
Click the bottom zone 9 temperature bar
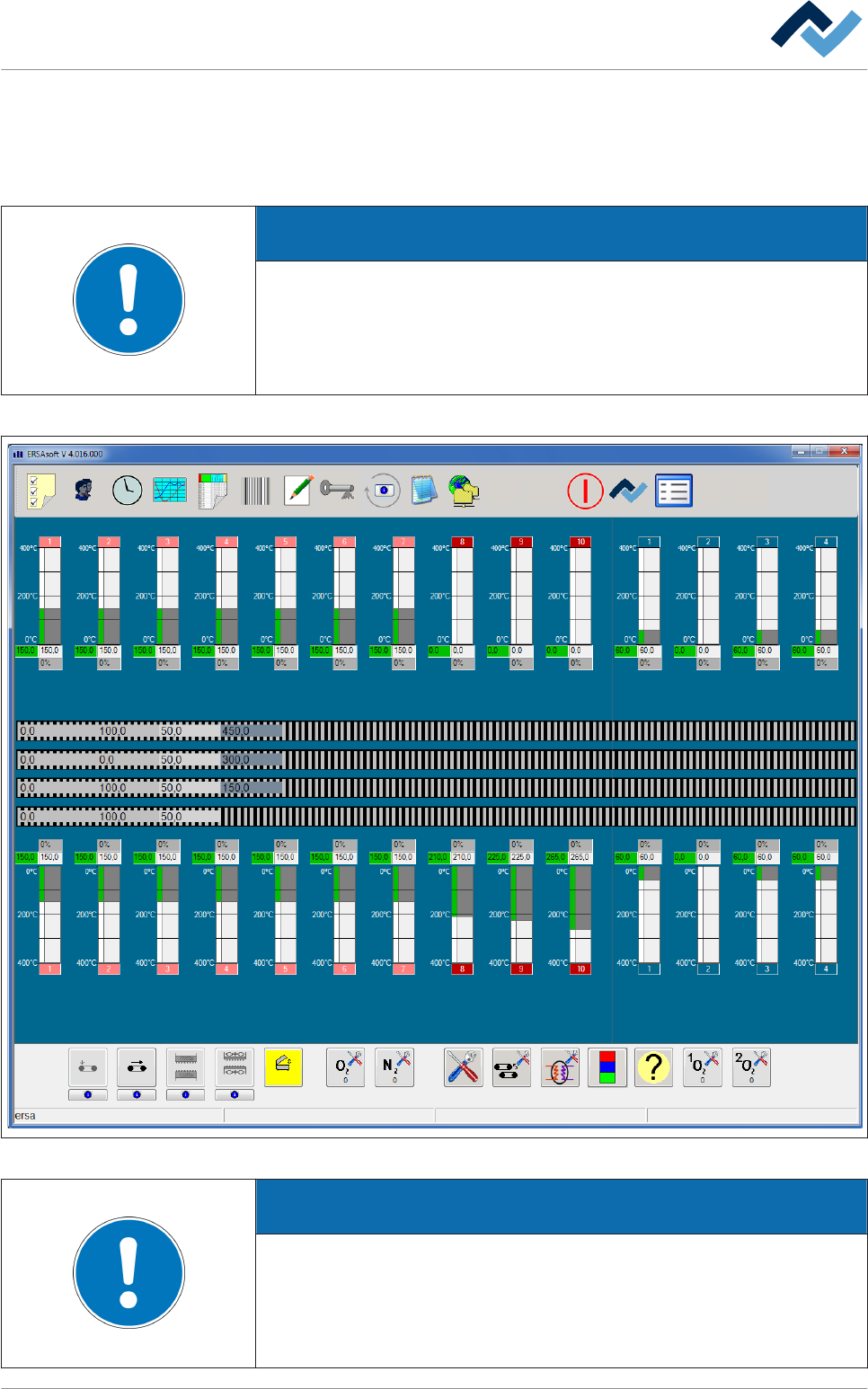[521, 915]
